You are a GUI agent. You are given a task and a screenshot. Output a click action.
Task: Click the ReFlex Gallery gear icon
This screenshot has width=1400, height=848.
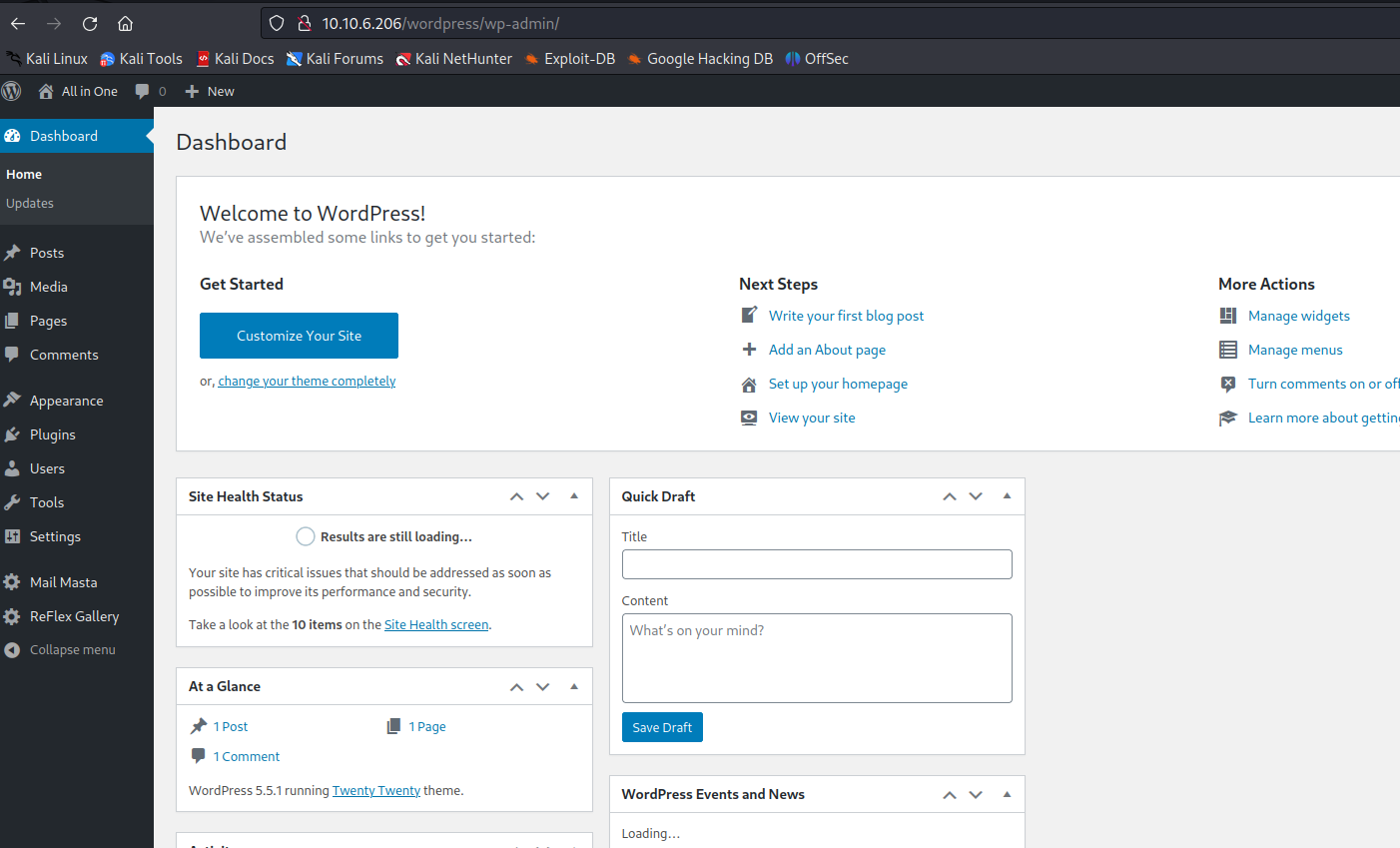click(x=12, y=616)
